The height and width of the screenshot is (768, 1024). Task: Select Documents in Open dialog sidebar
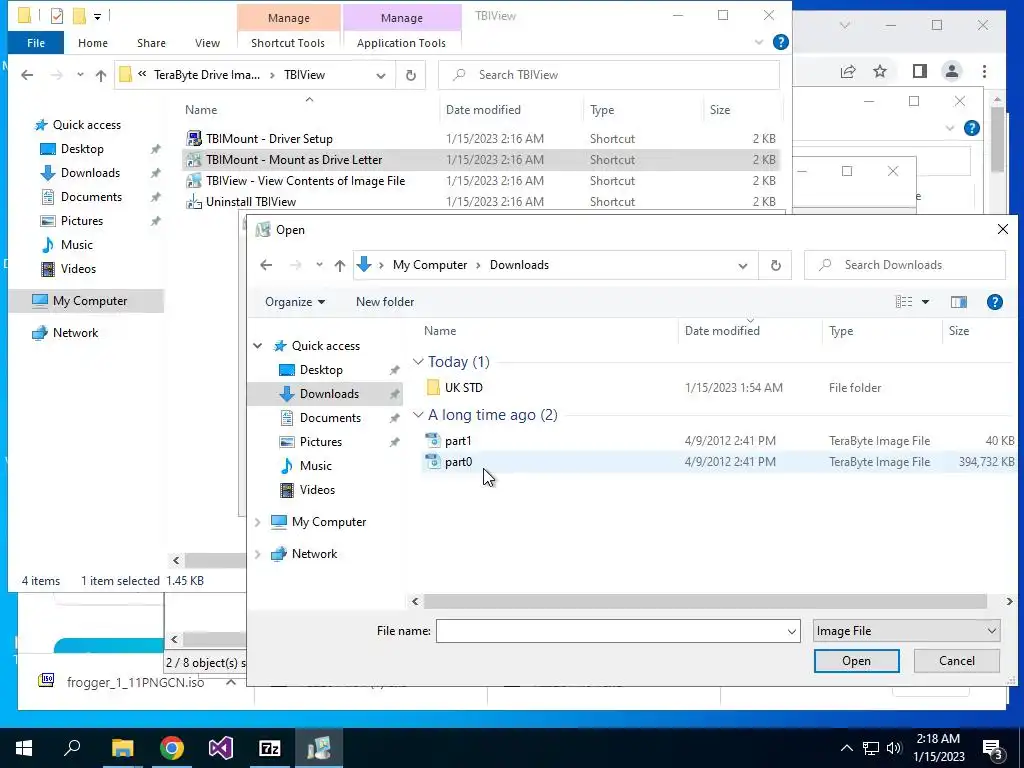[x=330, y=418]
